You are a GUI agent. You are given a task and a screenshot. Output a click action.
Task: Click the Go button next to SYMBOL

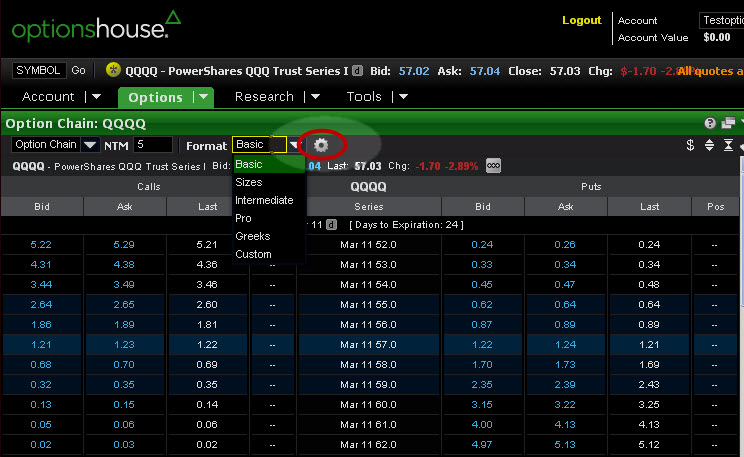[78, 70]
